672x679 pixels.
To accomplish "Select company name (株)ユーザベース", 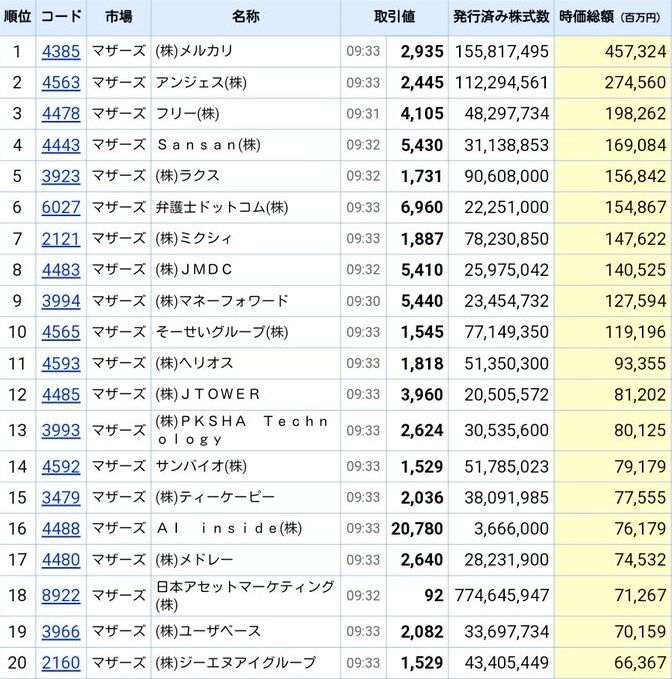I will pyautogui.click(x=208, y=631).
